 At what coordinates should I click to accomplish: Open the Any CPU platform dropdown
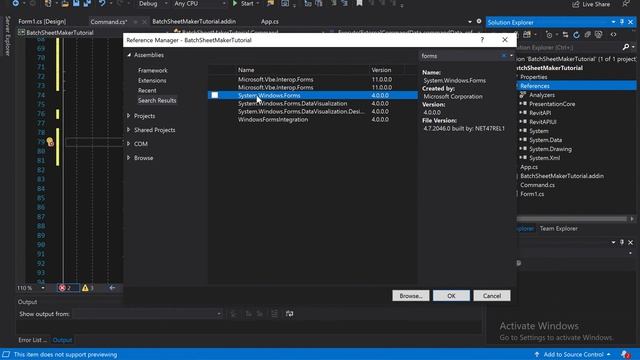[200, 4]
